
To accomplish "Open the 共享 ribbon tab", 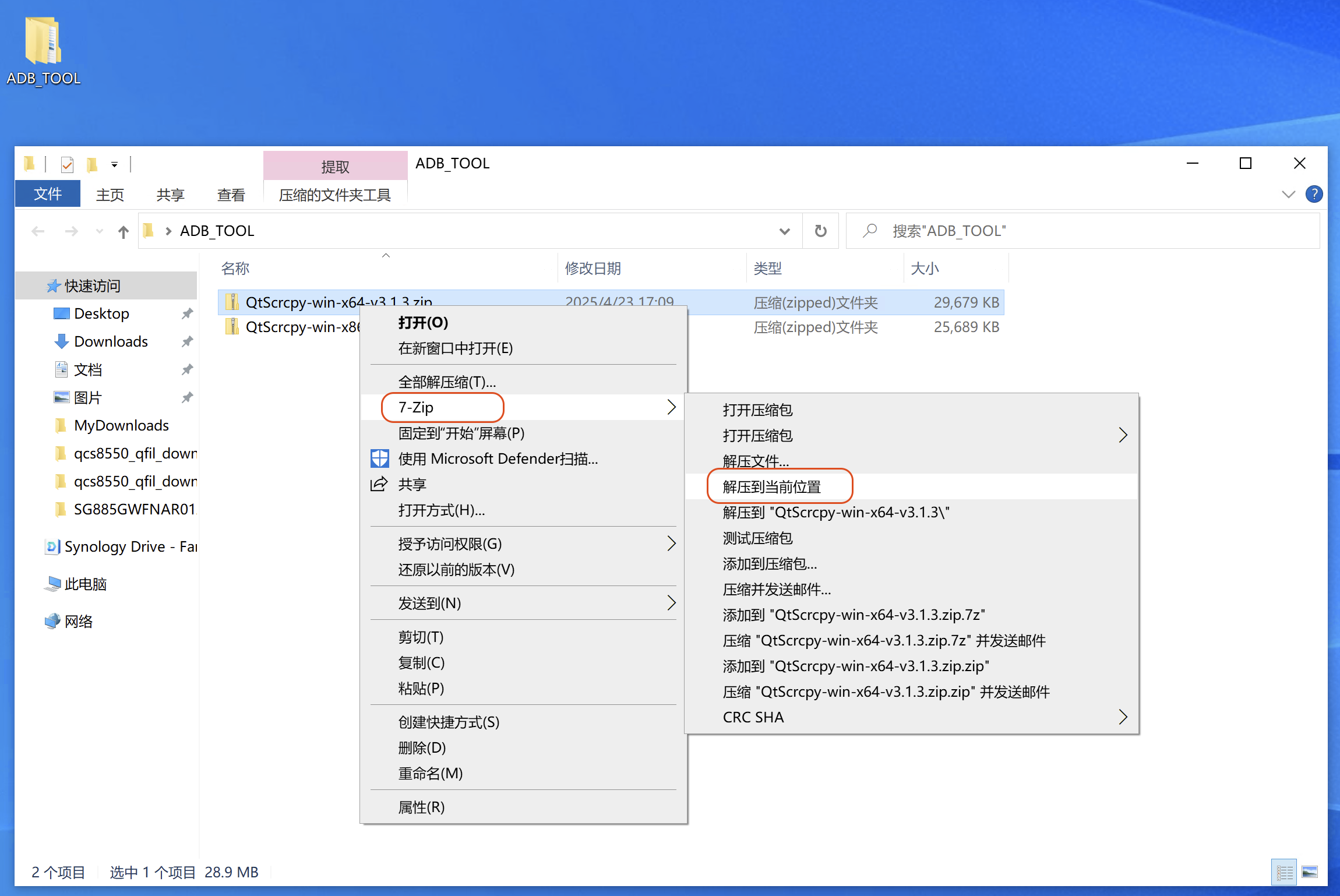I will coord(171,195).
